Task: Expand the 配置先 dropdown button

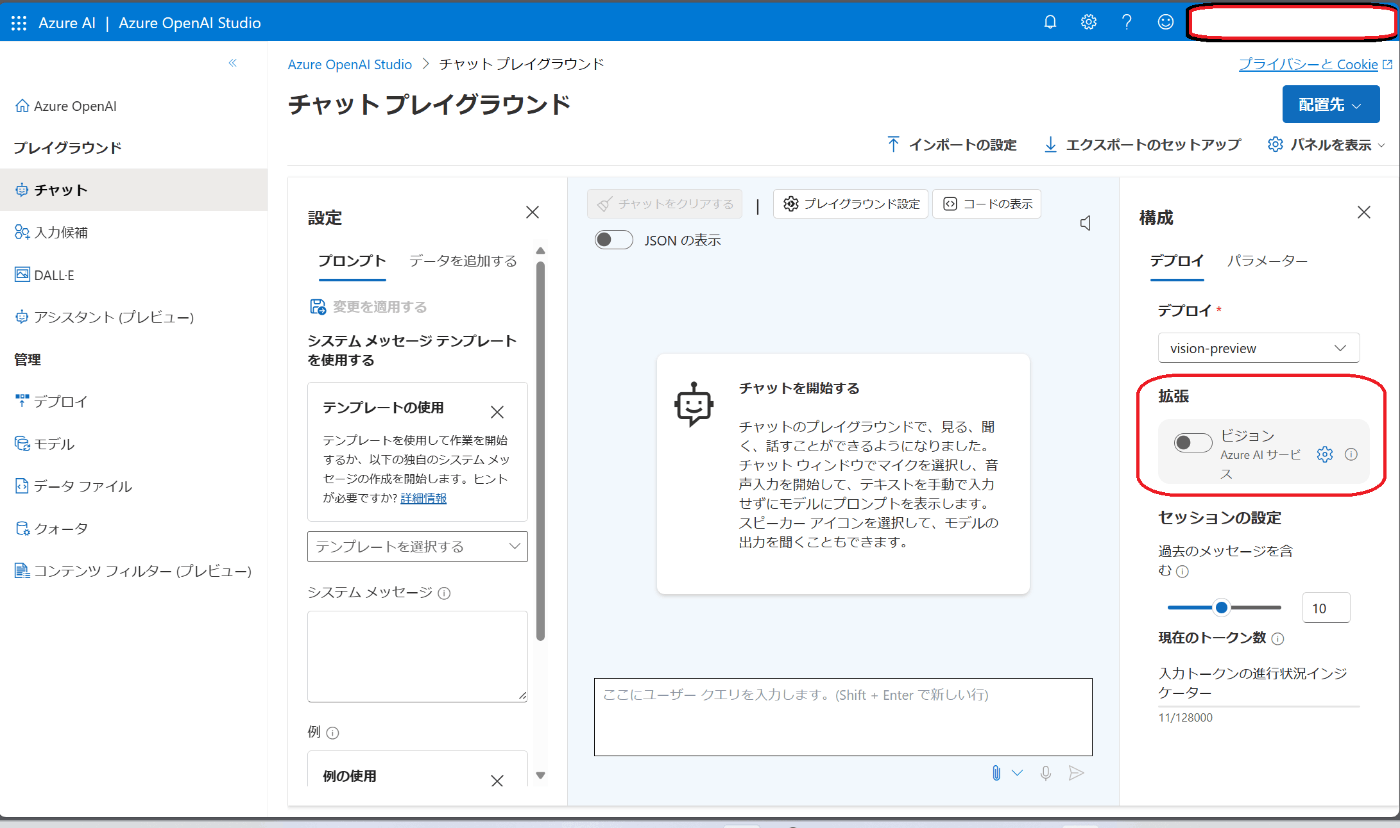Action: [x=1331, y=104]
